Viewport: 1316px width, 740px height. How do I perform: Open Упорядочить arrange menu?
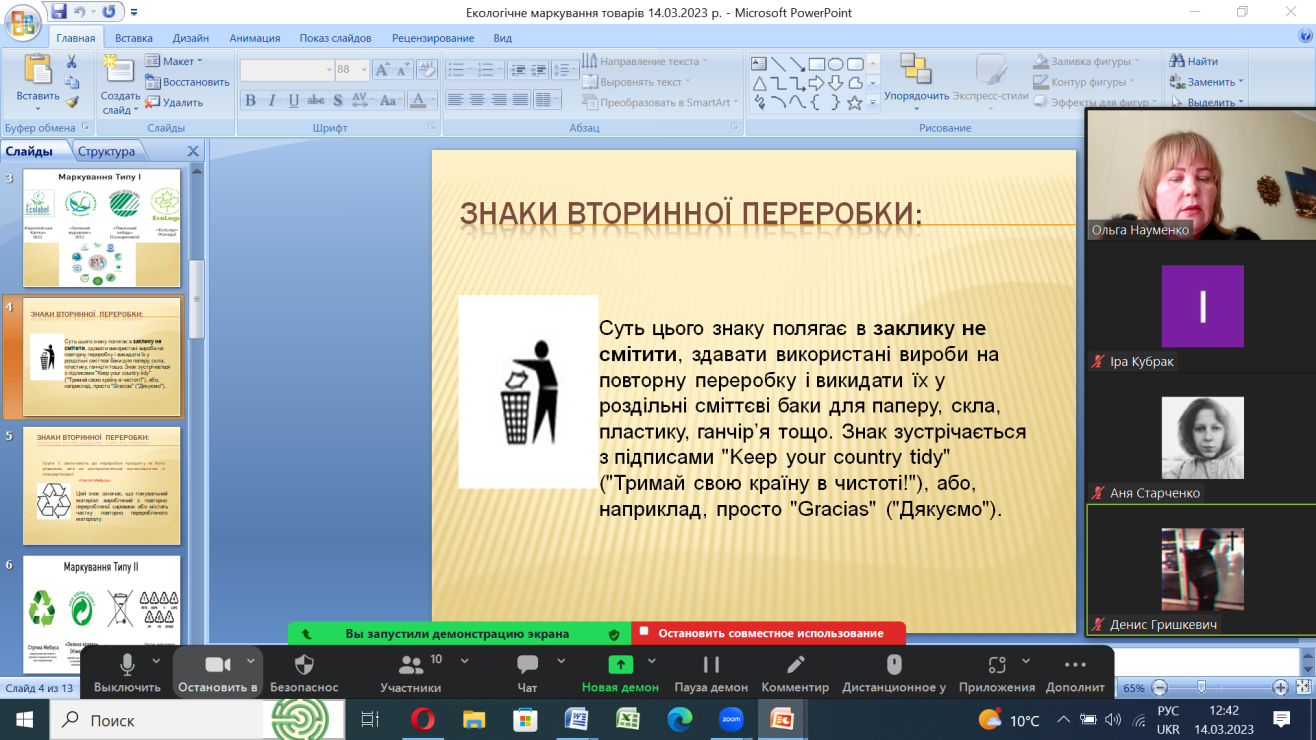pyautogui.click(x=916, y=82)
